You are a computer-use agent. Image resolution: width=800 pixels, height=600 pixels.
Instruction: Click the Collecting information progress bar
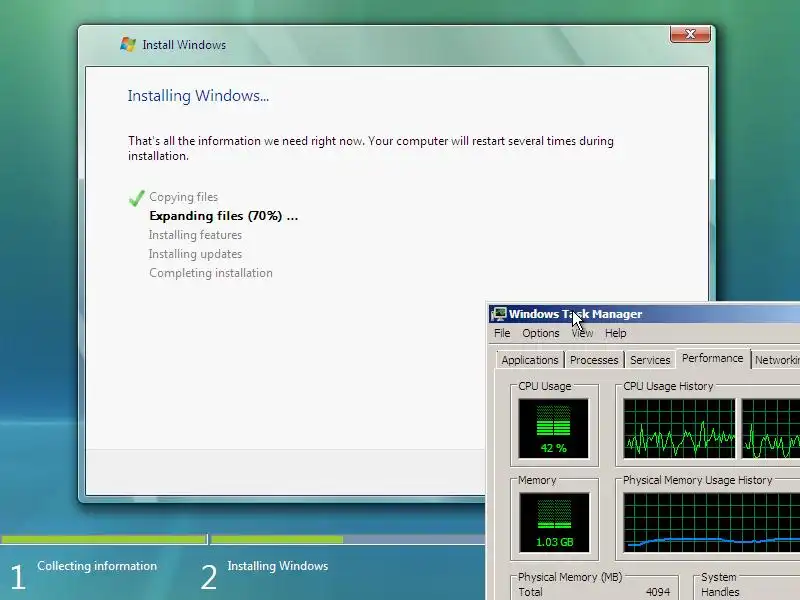[x=104, y=539]
